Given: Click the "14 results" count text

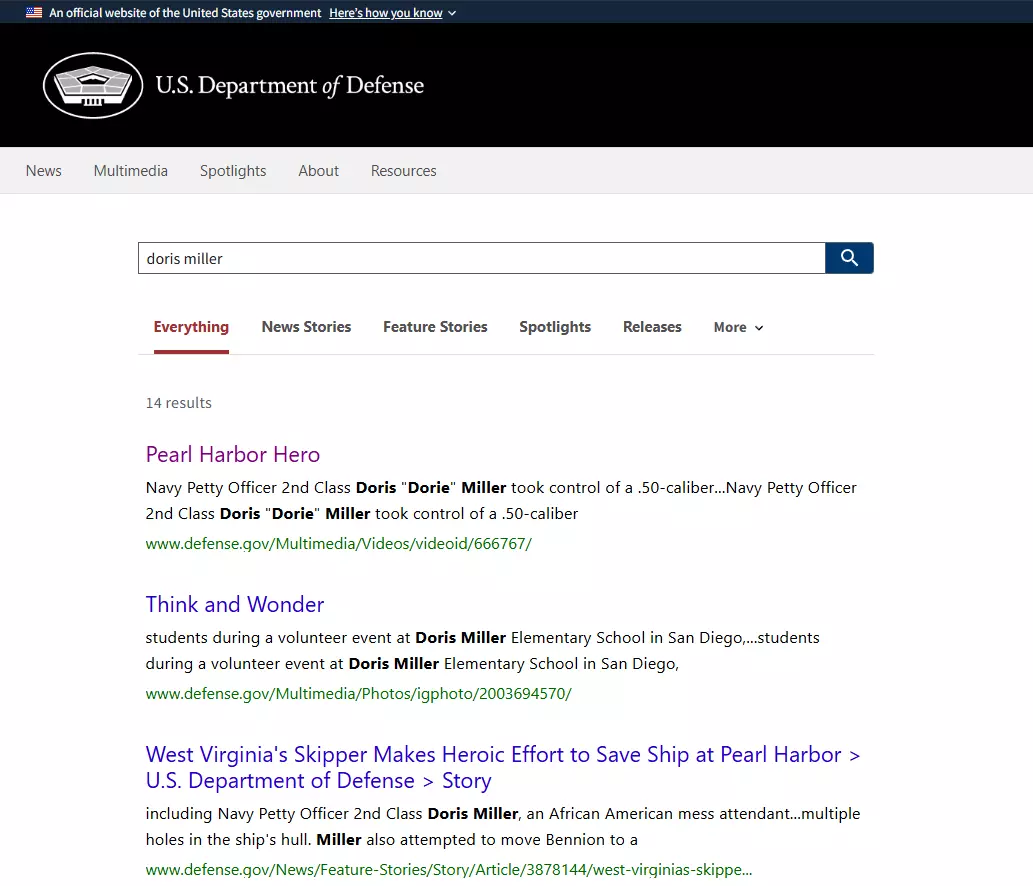Looking at the screenshot, I should (179, 402).
